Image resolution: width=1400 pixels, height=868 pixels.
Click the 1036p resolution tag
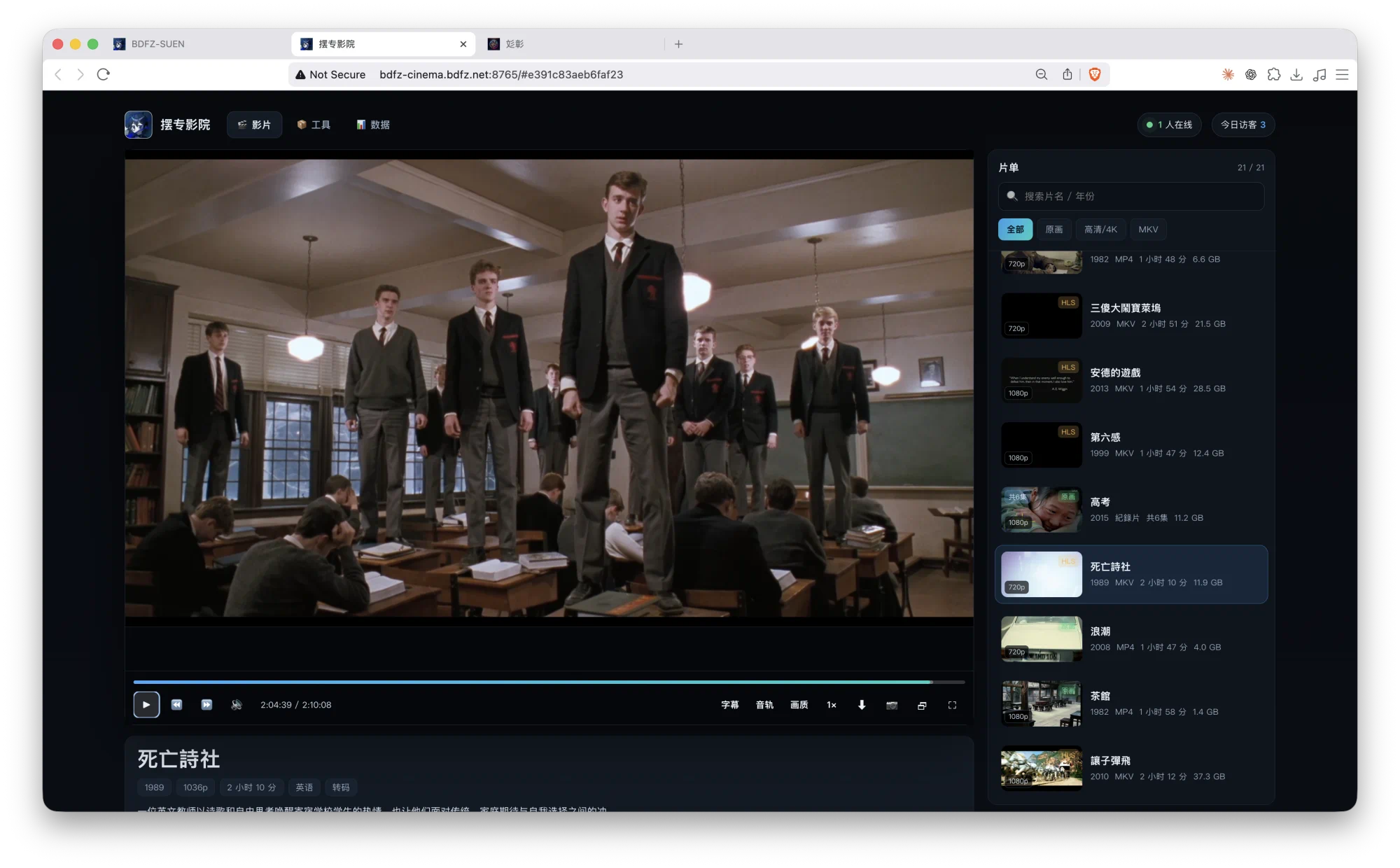(195, 787)
